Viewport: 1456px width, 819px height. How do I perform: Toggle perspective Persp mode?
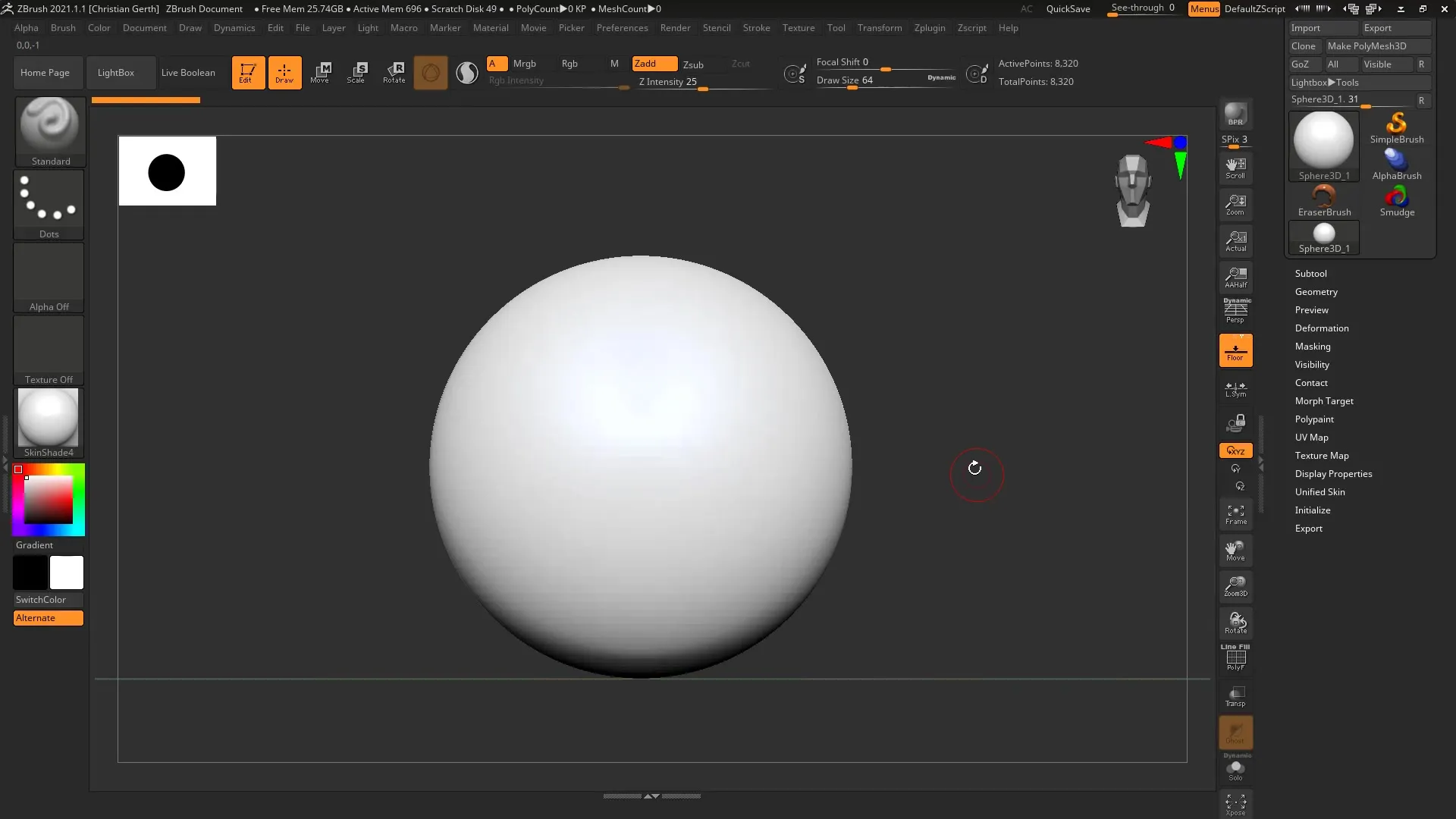coord(1235,312)
